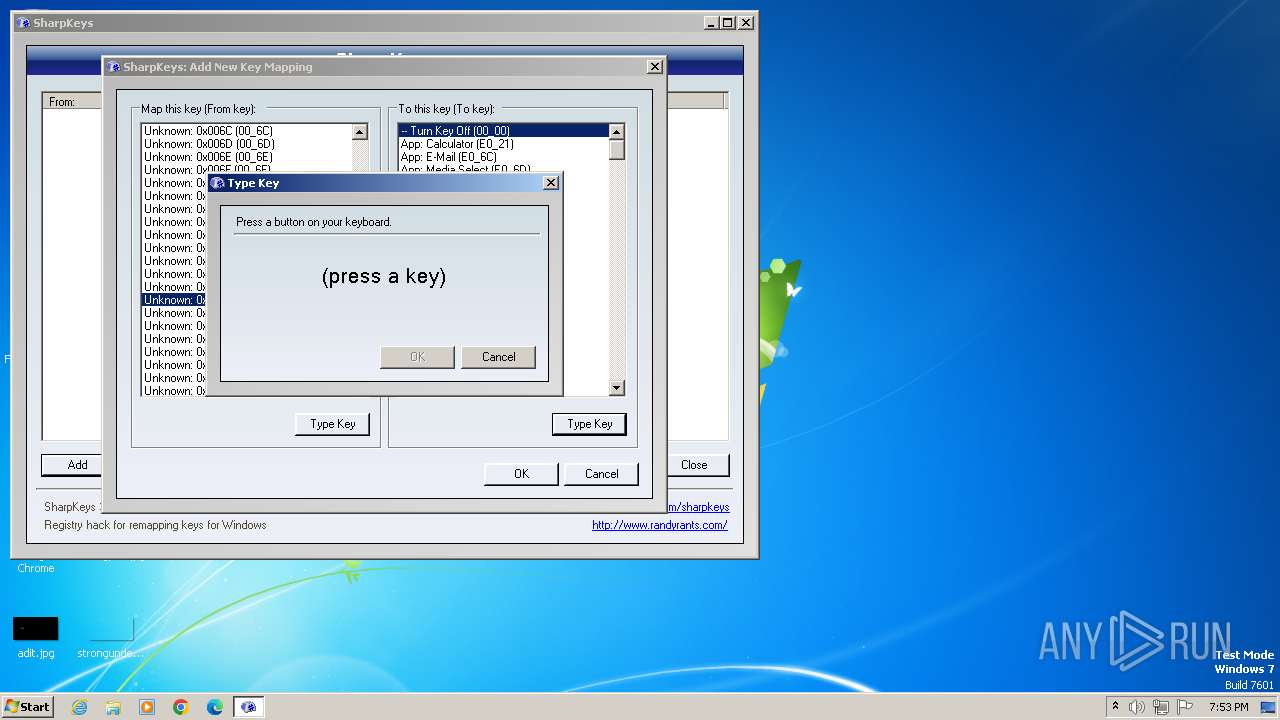Select Unknown: 0x006C (00_6C) in From list
The width and height of the screenshot is (1280, 720).
(x=208, y=131)
